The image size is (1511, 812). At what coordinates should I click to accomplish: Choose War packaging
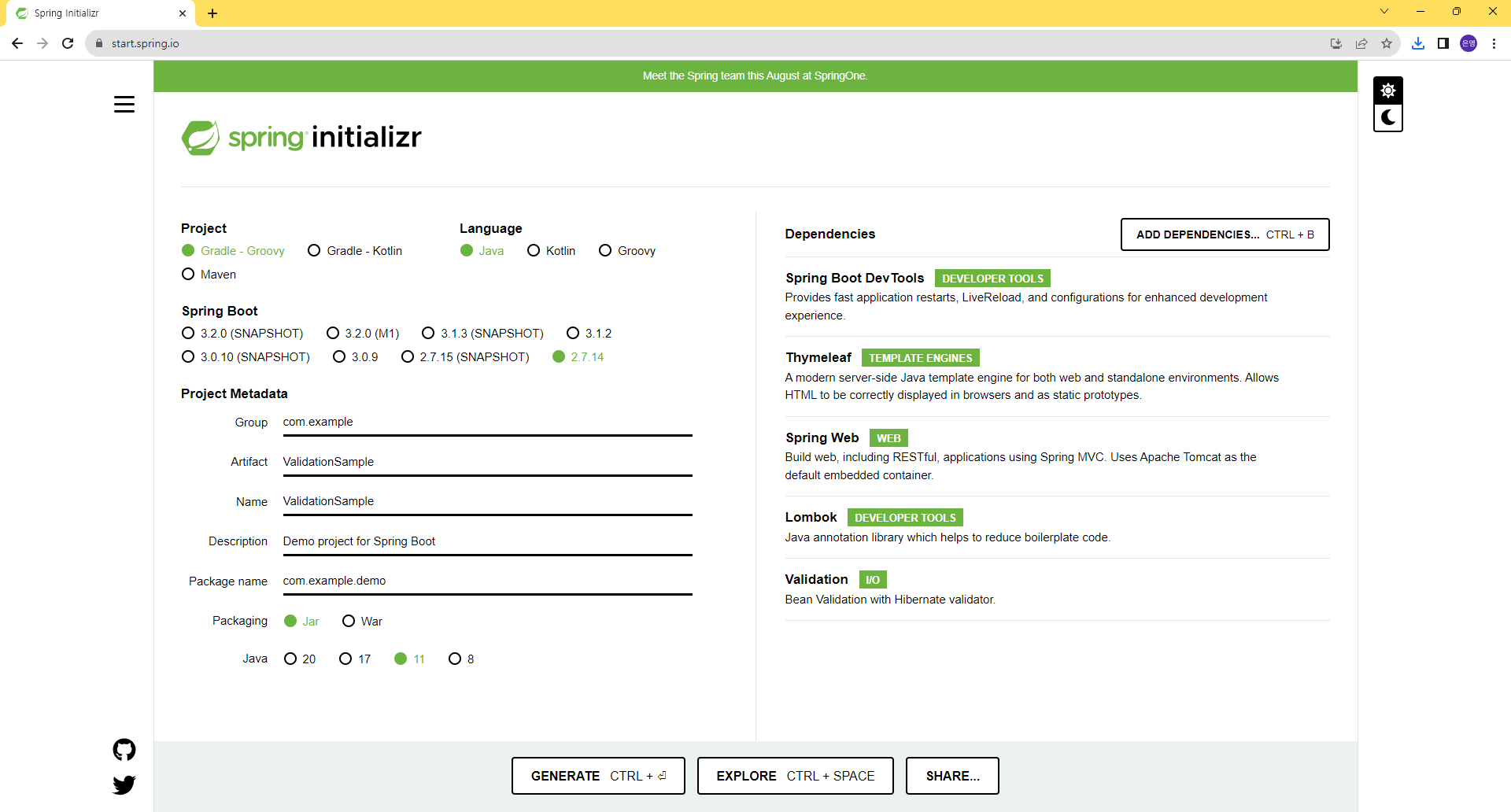pos(363,621)
